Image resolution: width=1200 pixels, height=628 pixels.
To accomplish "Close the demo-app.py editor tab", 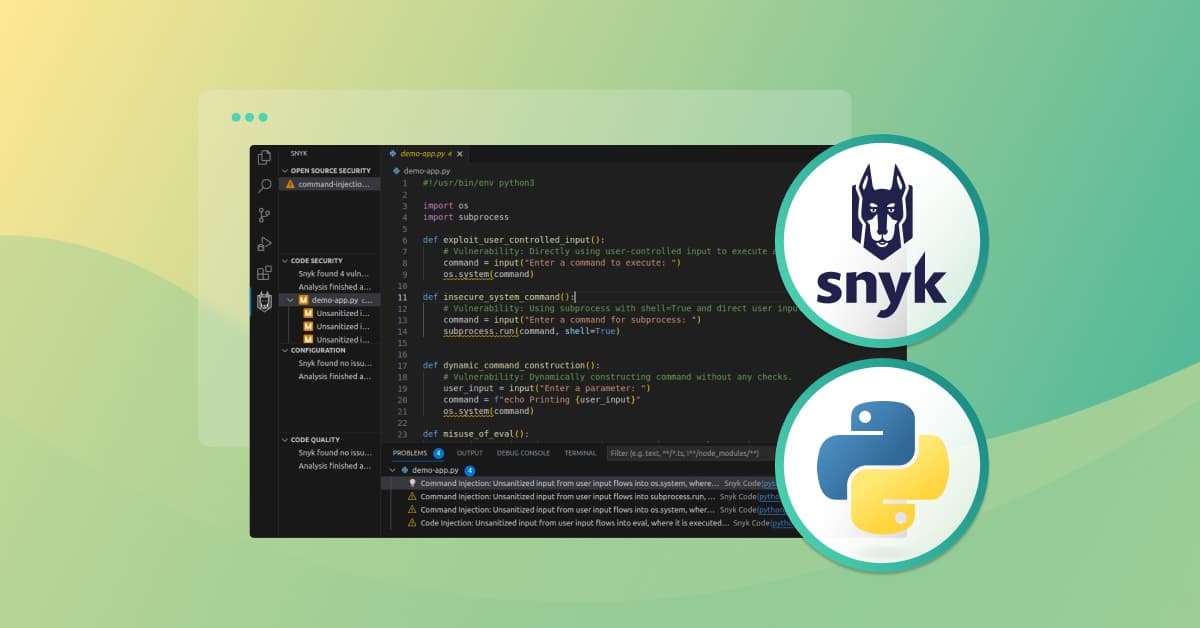I will (x=460, y=154).
